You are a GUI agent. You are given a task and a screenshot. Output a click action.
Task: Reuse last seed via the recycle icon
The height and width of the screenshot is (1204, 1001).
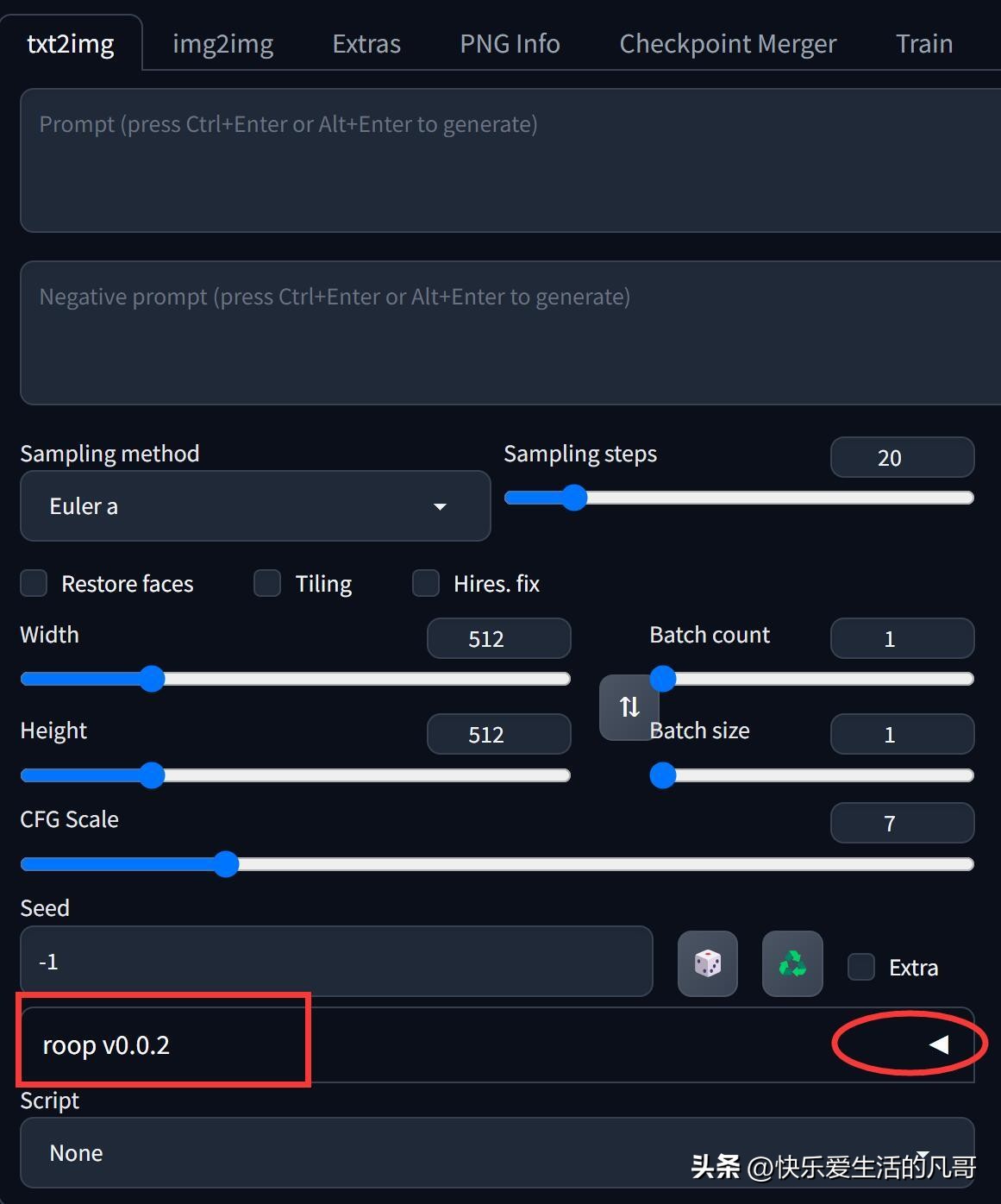pos(791,963)
